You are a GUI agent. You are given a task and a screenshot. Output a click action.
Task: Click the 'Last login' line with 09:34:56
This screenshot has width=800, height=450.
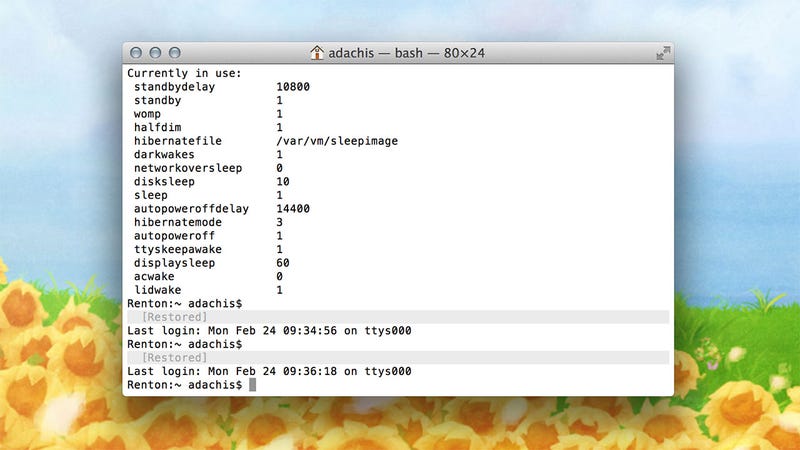(x=269, y=331)
